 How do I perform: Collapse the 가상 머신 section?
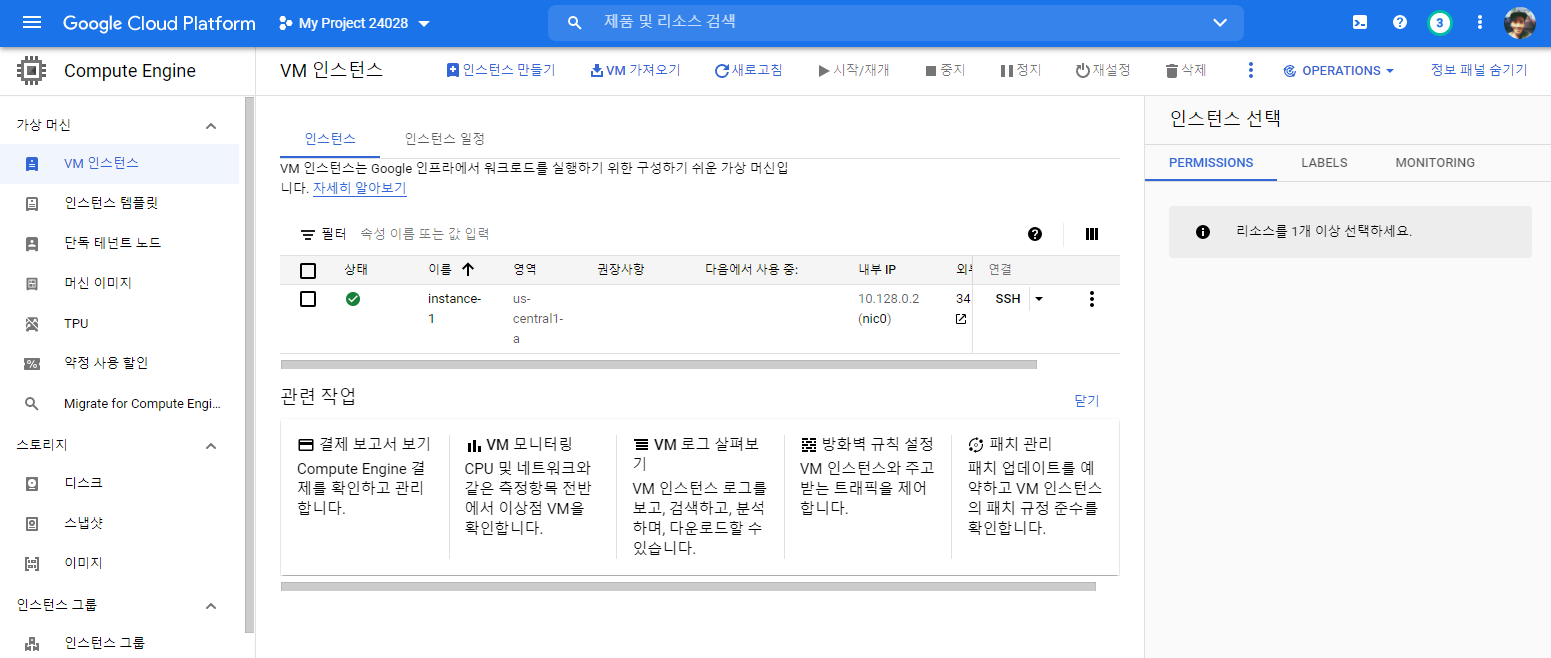(x=211, y=125)
